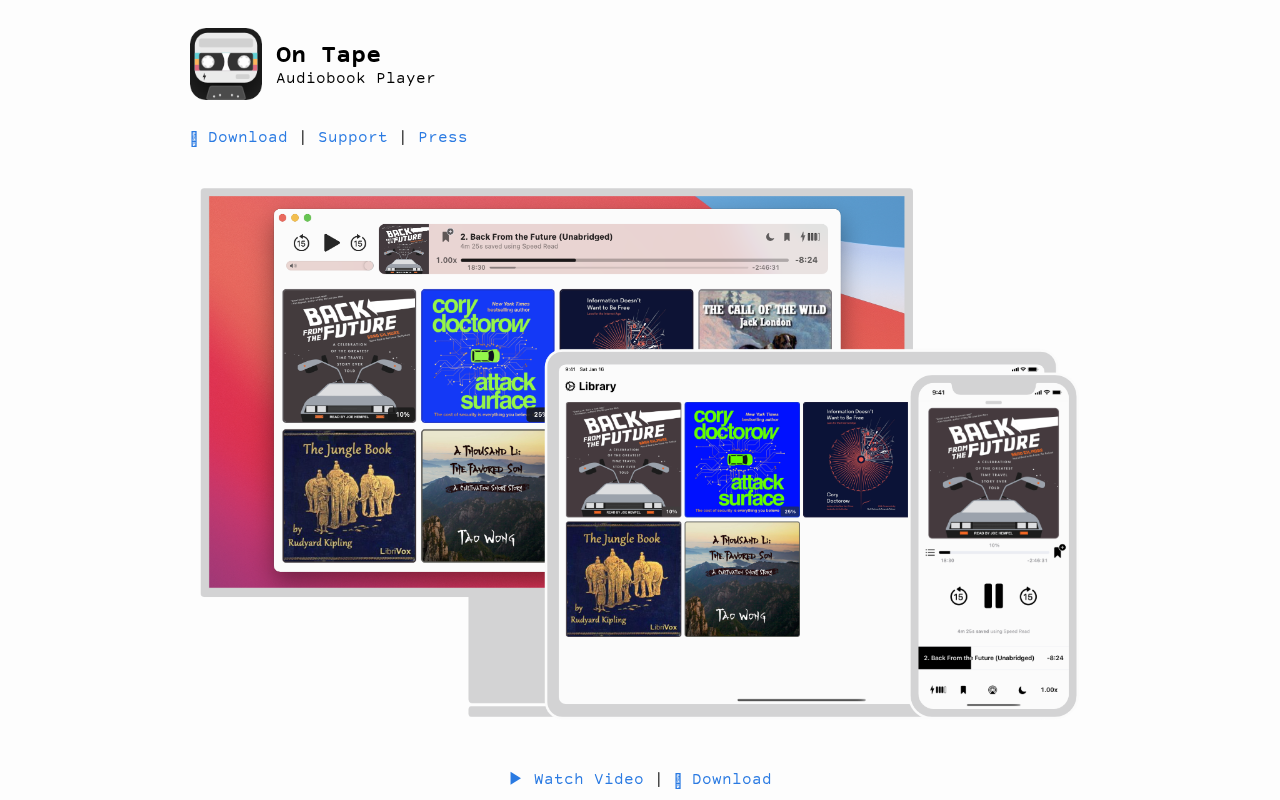This screenshot has height=800, width=1280.
Task: Click the grabber handle above the iPhone cover
Action: coord(993,402)
